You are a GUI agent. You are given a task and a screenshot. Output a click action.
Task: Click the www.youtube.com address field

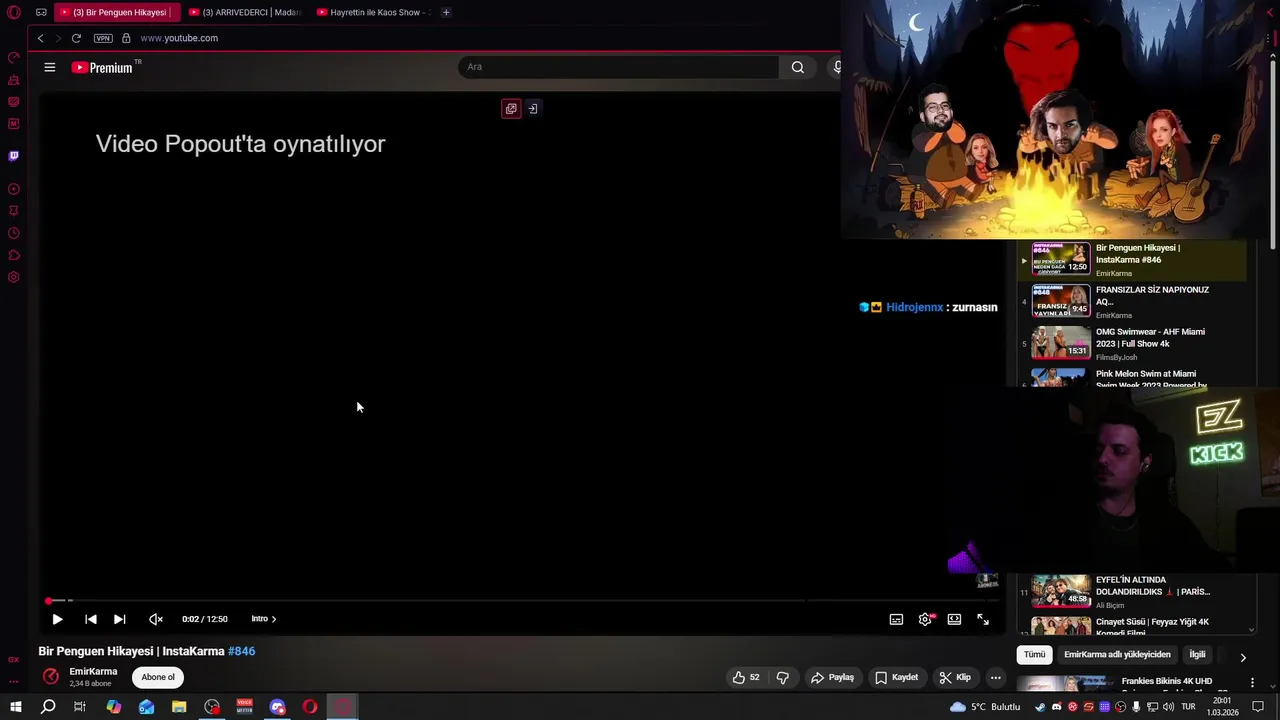tap(179, 38)
